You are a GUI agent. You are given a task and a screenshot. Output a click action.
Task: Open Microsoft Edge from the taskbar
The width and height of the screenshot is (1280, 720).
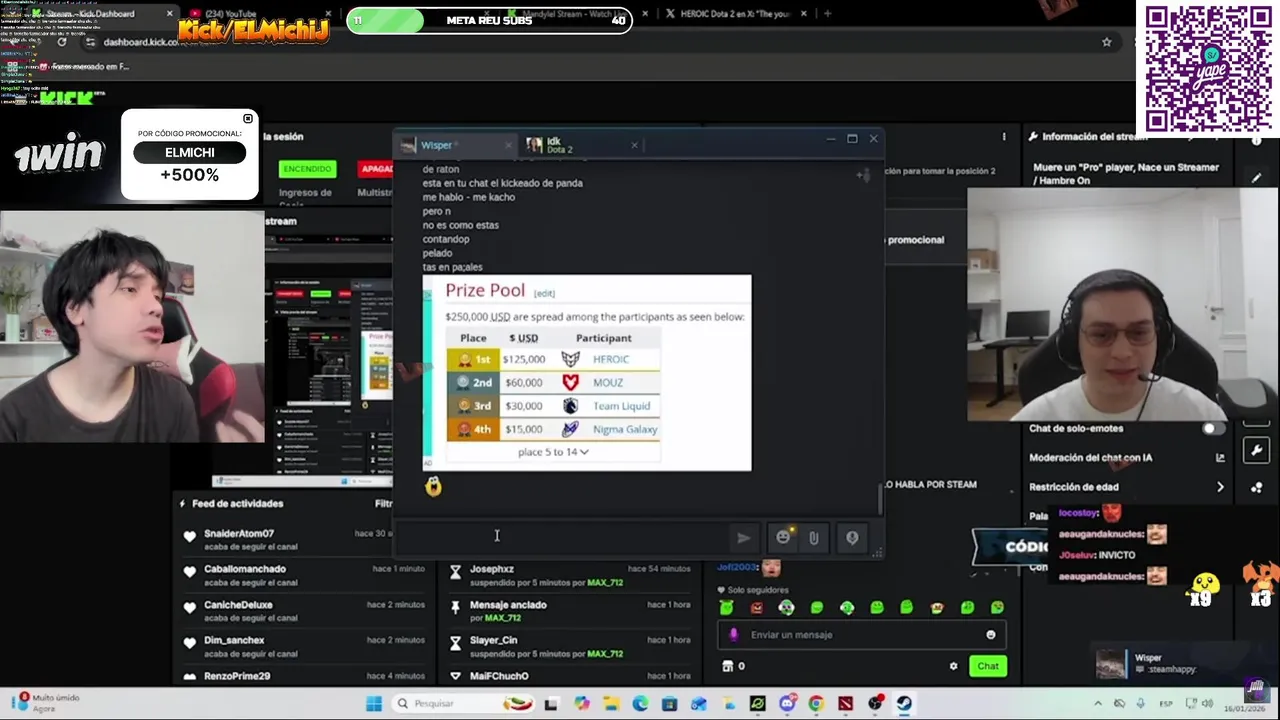pyautogui.click(x=640, y=703)
